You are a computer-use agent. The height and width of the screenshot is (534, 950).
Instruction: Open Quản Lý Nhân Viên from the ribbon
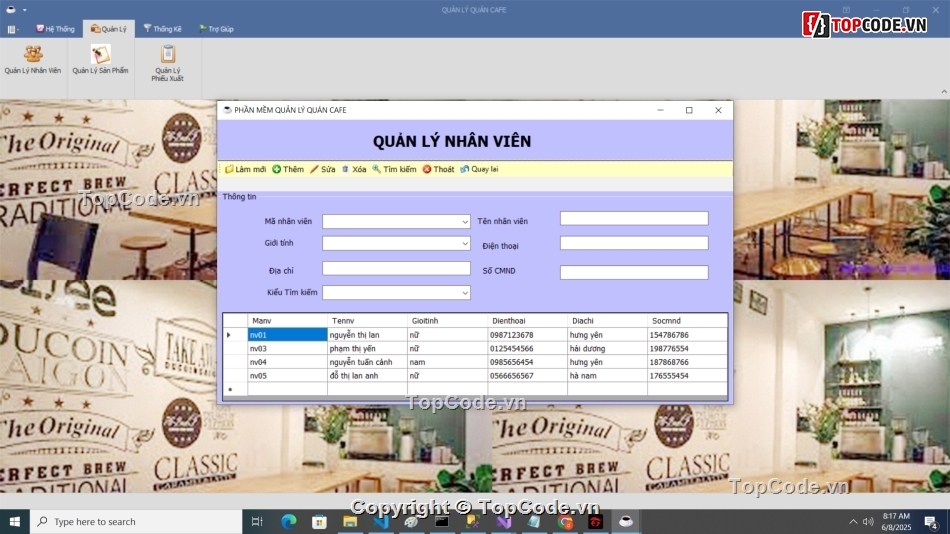(x=33, y=60)
